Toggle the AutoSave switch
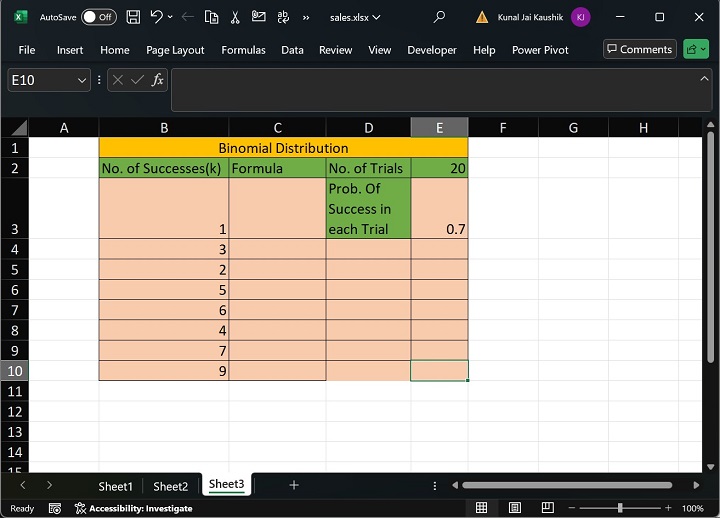The height and width of the screenshot is (518, 720). coord(98,17)
